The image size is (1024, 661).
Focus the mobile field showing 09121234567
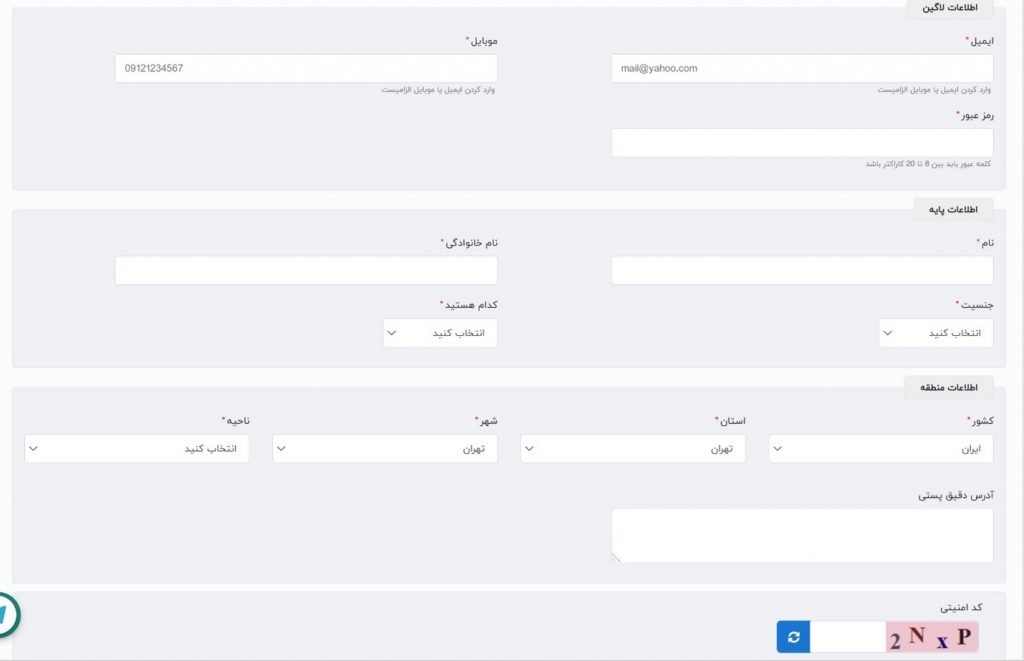point(306,69)
